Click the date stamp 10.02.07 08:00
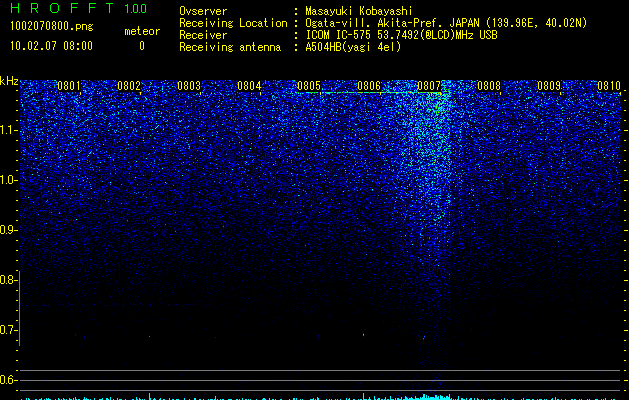Viewport: 629px width, 400px height. tap(51, 46)
